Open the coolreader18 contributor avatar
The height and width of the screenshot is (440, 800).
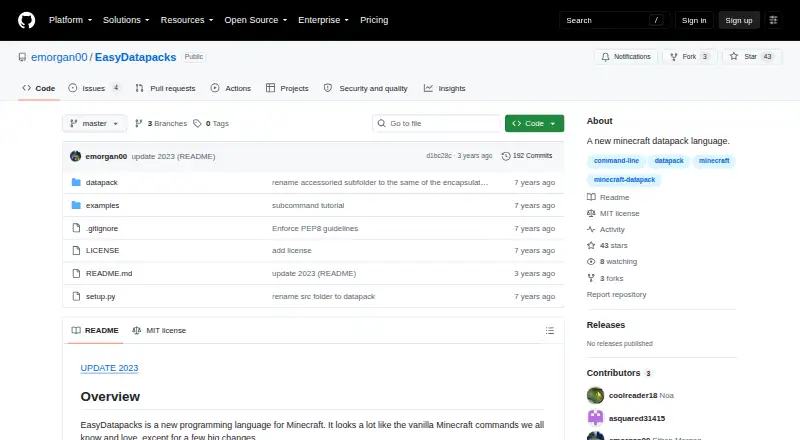595,396
